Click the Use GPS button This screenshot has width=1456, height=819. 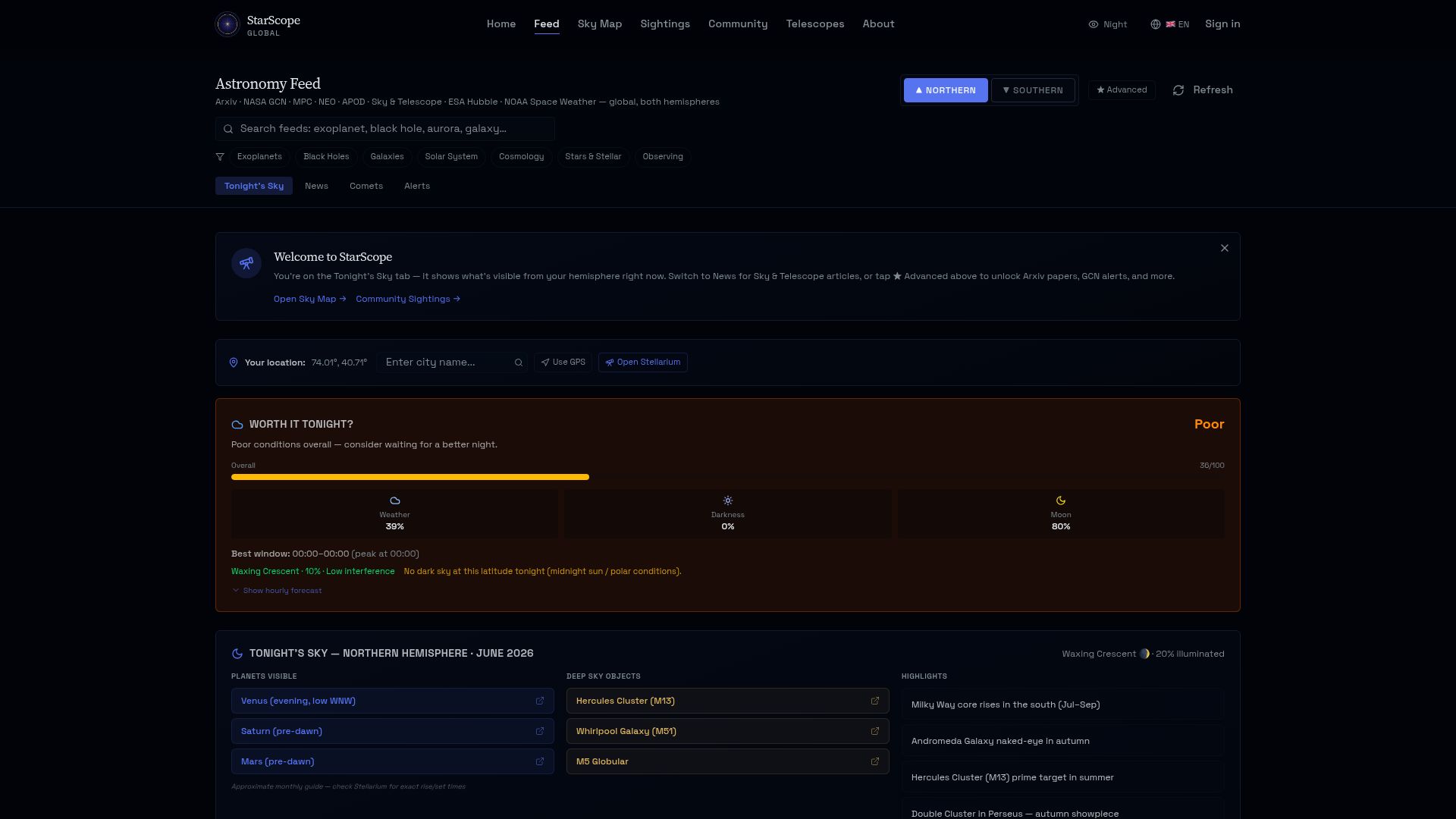(x=563, y=362)
